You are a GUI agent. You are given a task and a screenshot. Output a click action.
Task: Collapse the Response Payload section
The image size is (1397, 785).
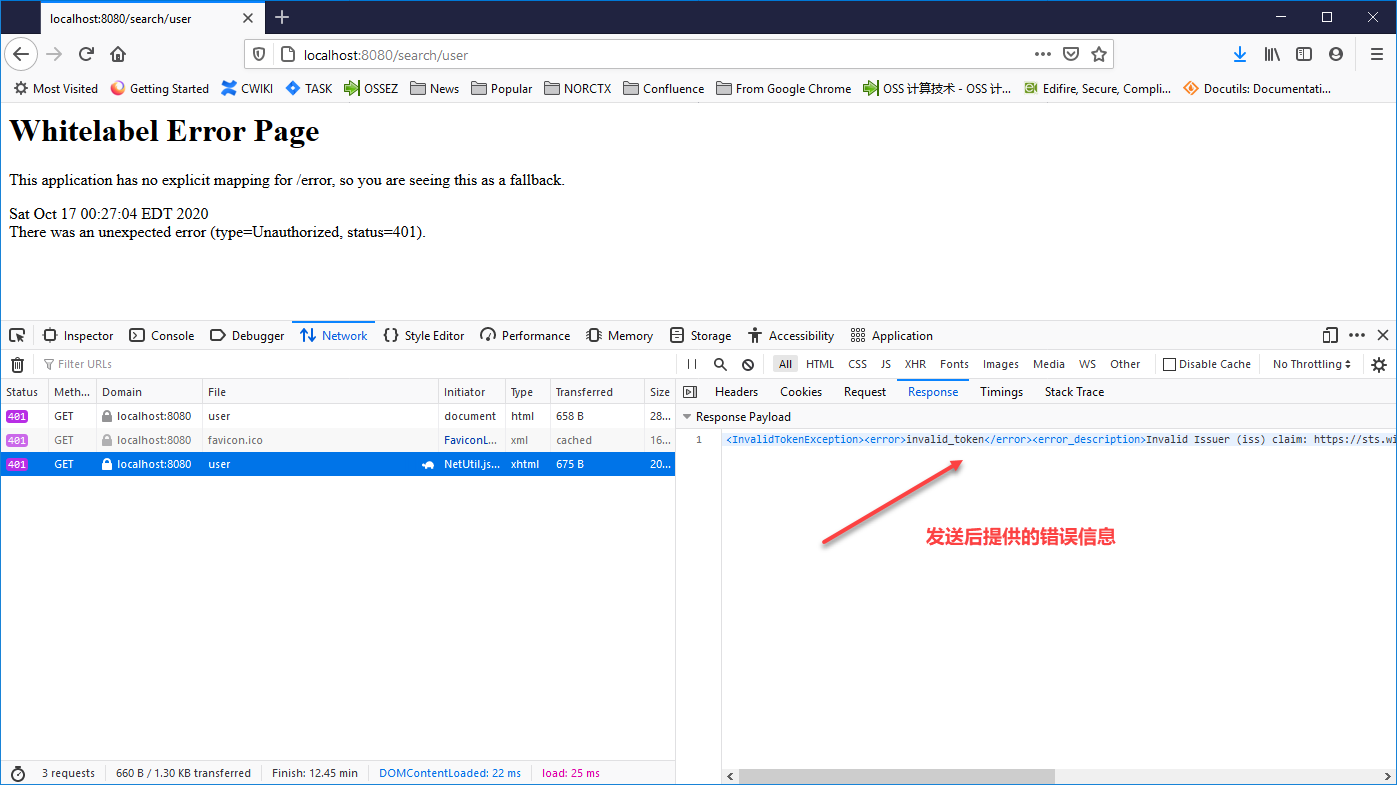pos(687,417)
